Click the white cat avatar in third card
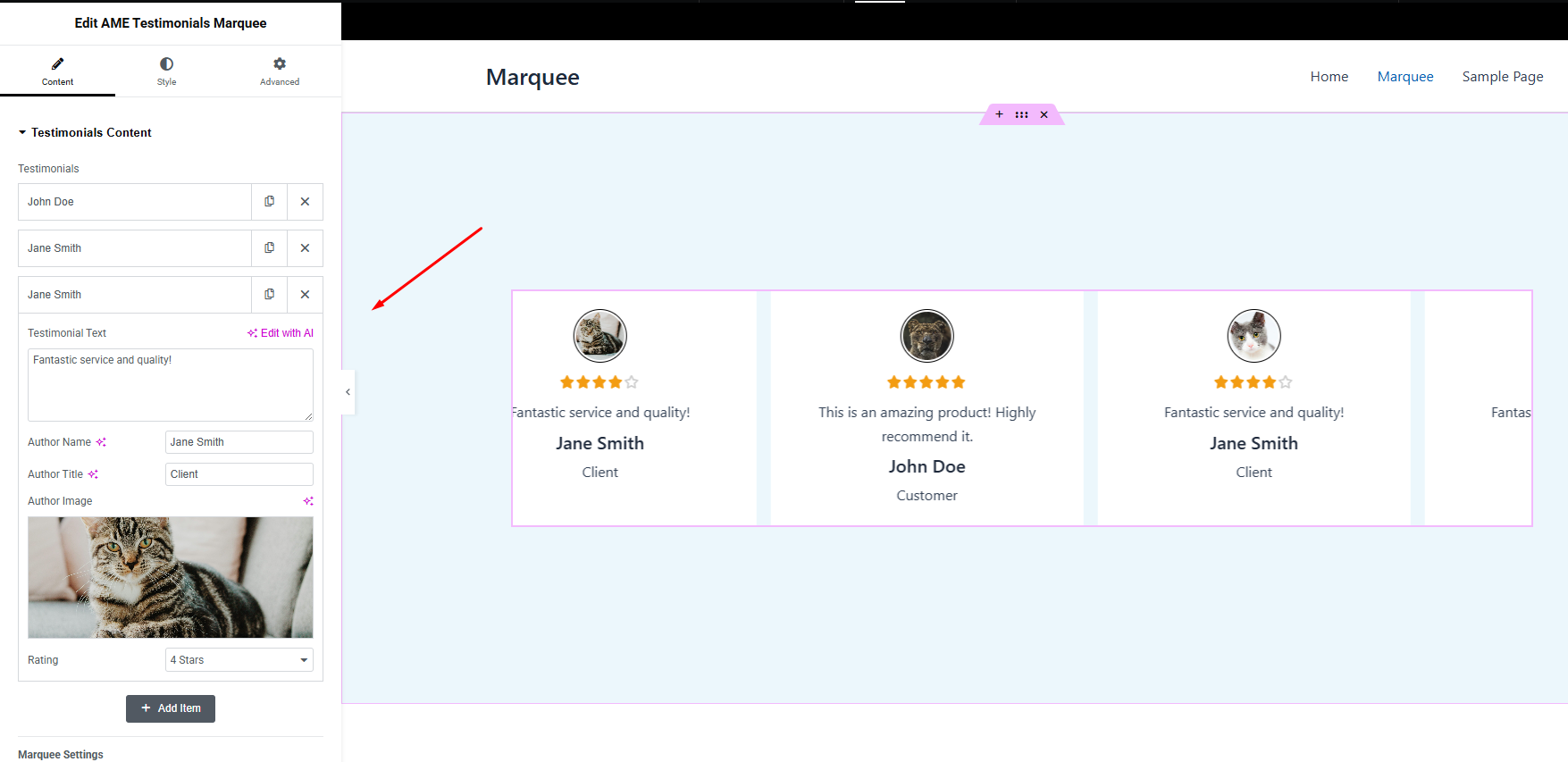 pos(1254,336)
